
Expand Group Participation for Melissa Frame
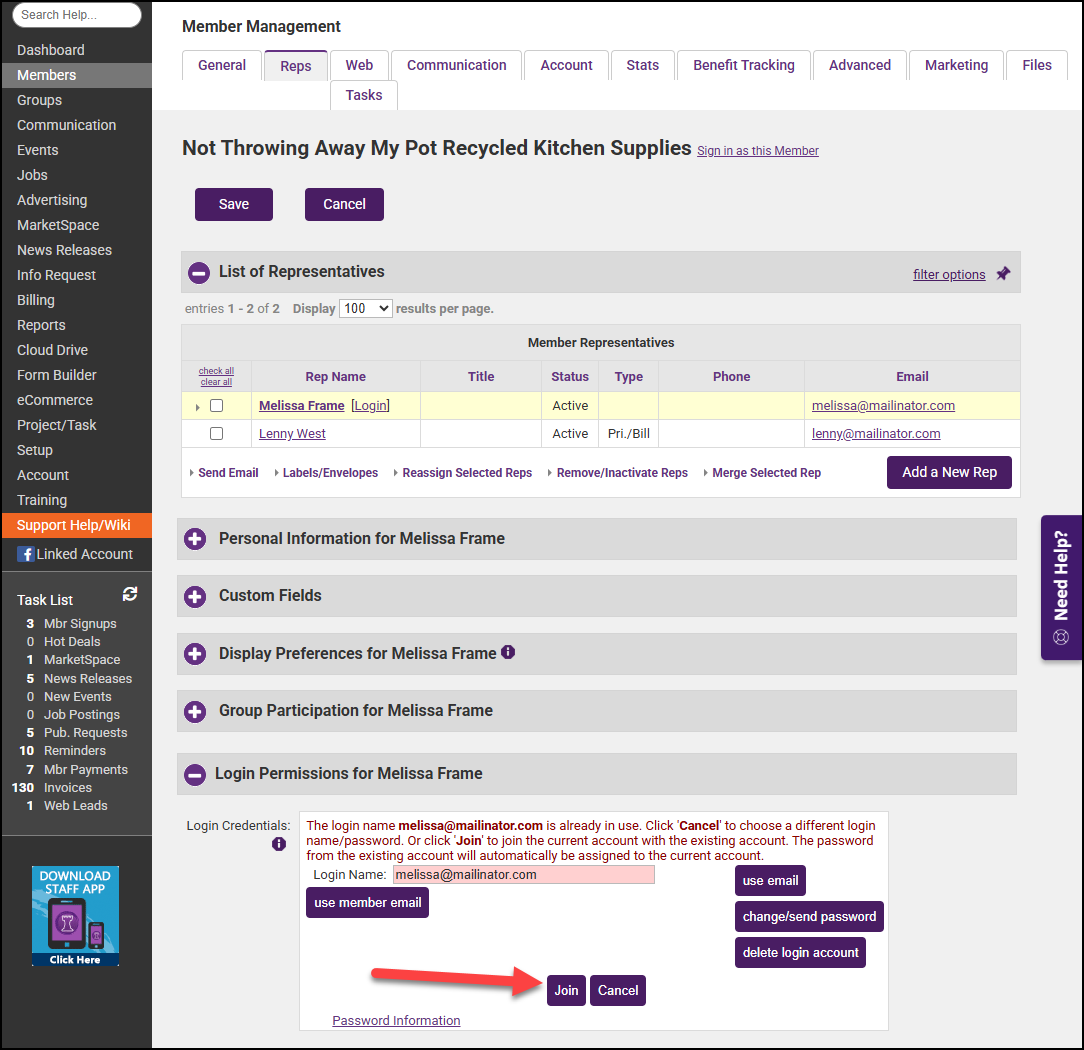tap(195, 711)
